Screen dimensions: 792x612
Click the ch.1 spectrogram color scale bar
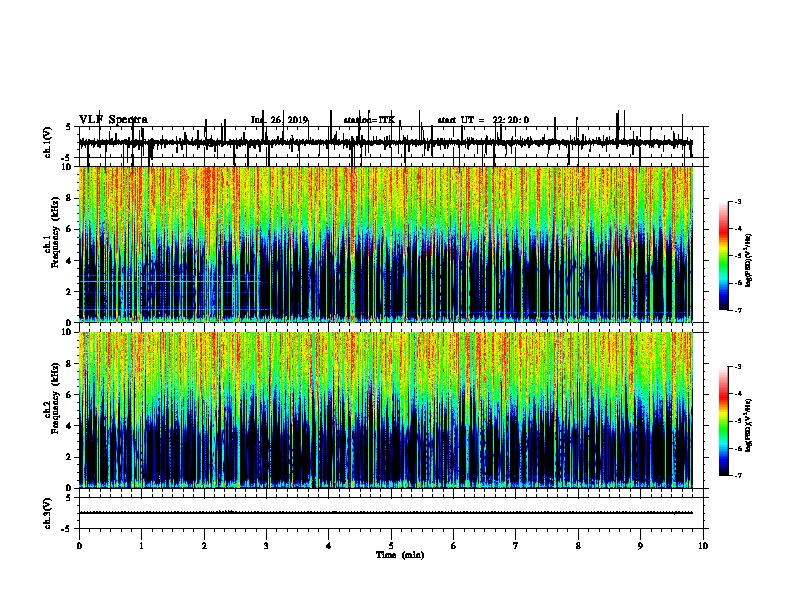pos(724,256)
